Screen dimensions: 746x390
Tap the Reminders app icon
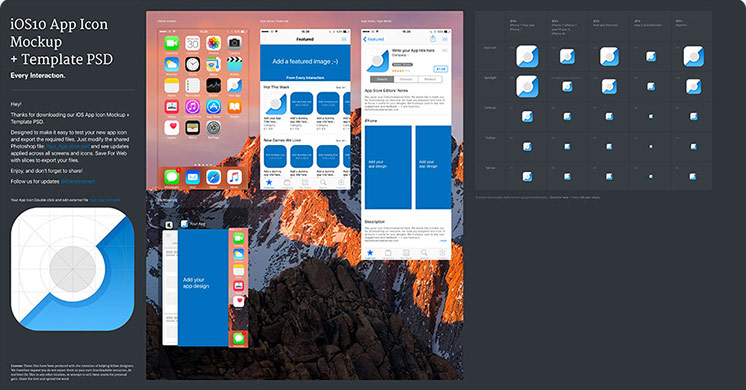tap(192, 86)
